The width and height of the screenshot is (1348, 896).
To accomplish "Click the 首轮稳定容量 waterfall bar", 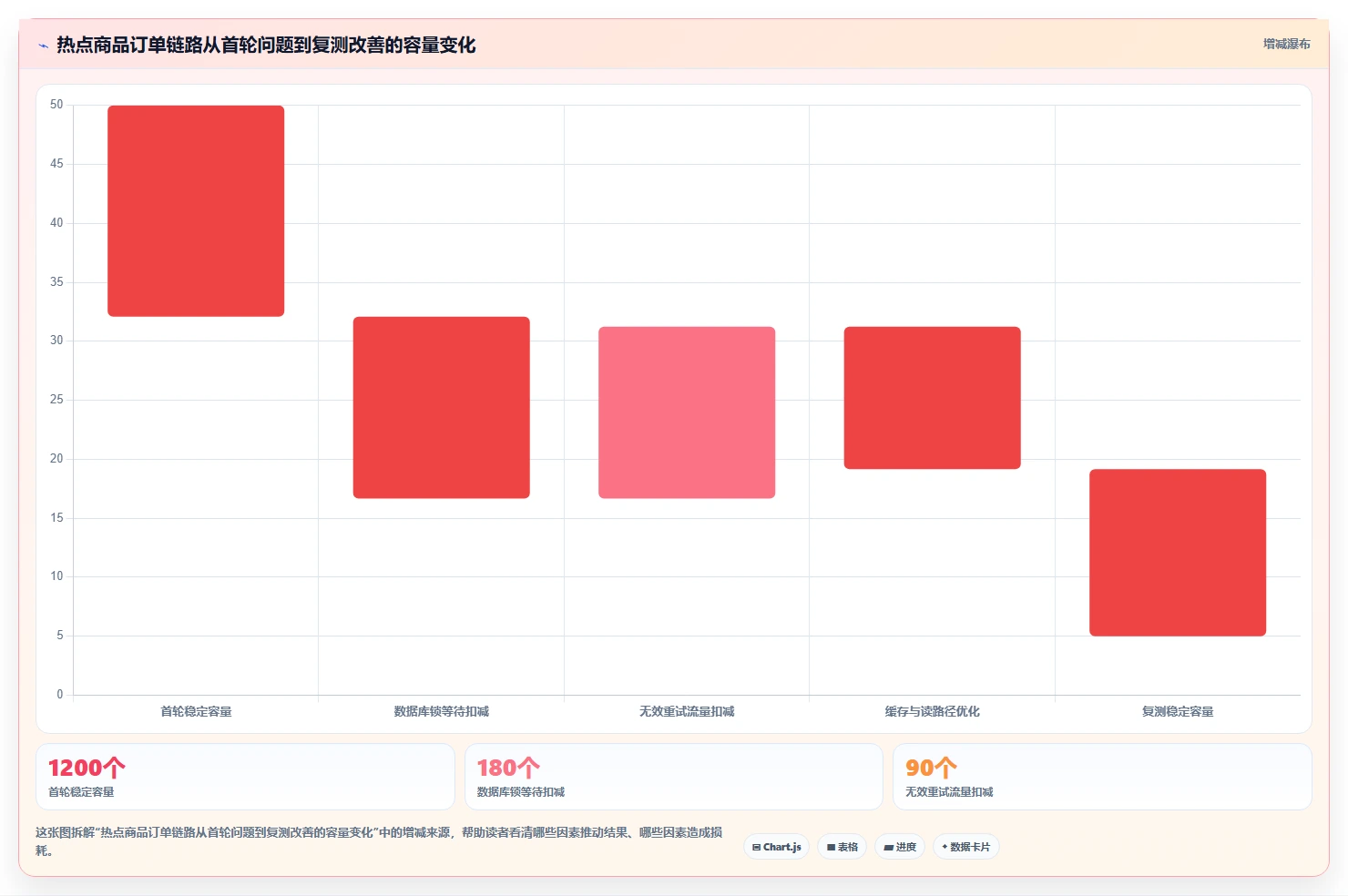I will pyautogui.click(x=196, y=211).
